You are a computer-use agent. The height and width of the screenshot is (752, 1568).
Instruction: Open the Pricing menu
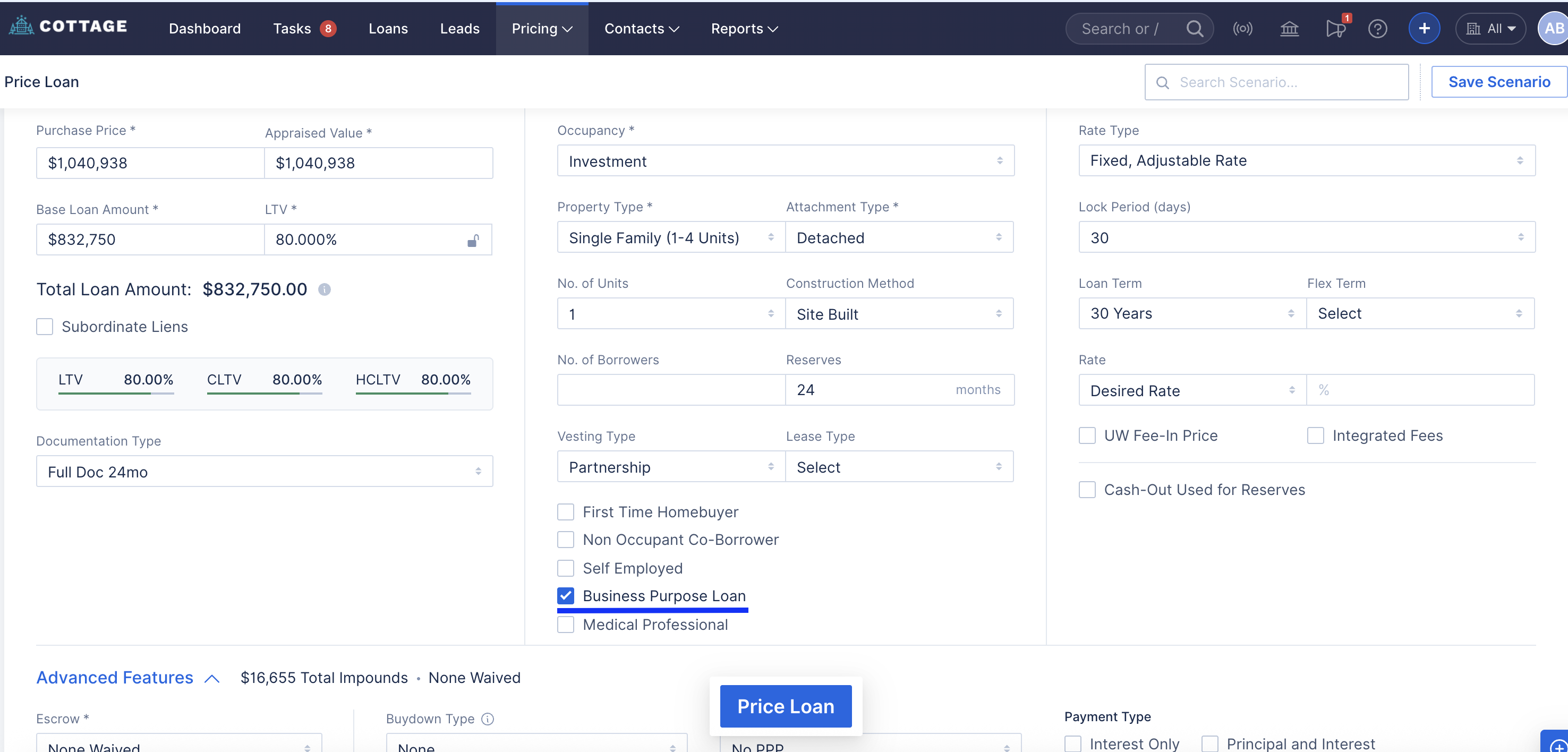pos(541,29)
